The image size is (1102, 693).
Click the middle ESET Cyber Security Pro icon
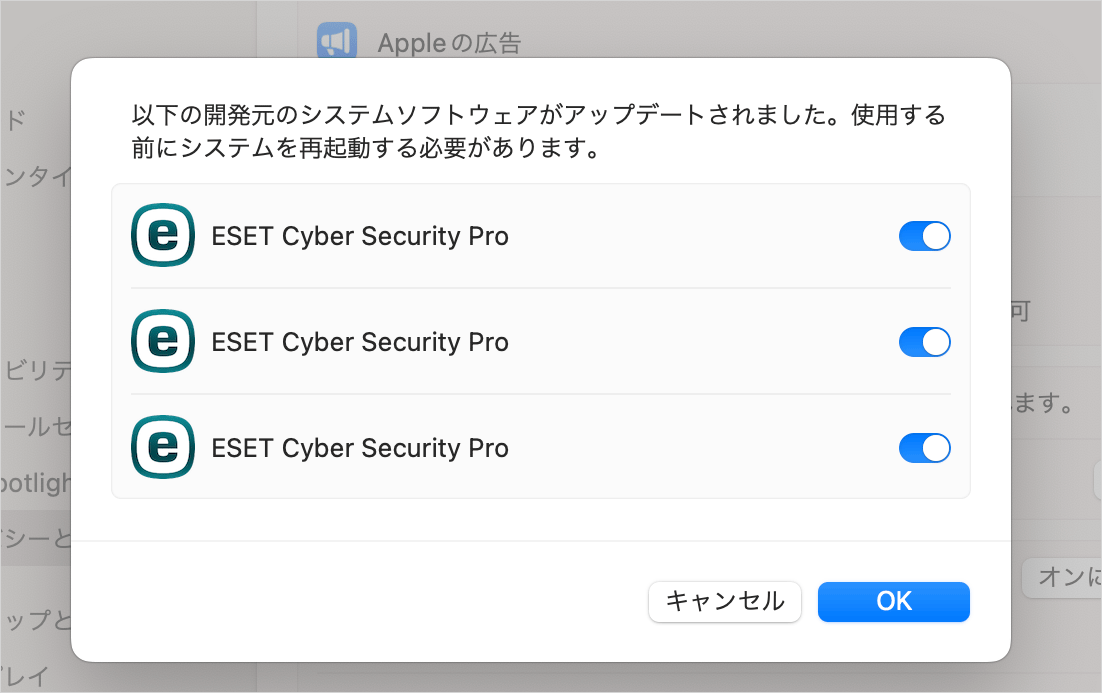(x=162, y=342)
